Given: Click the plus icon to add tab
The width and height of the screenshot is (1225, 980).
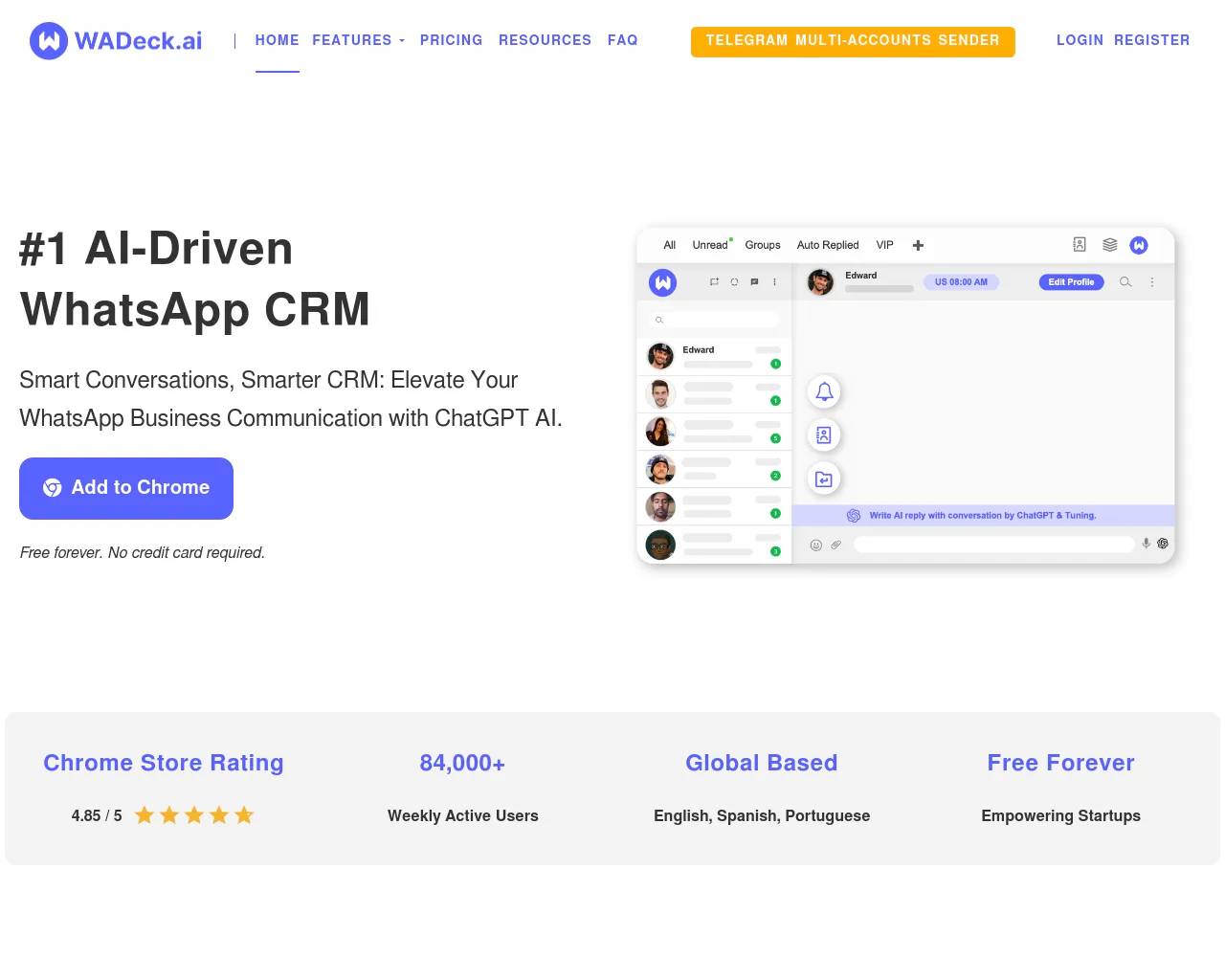Looking at the screenshot, I should 918,245.
